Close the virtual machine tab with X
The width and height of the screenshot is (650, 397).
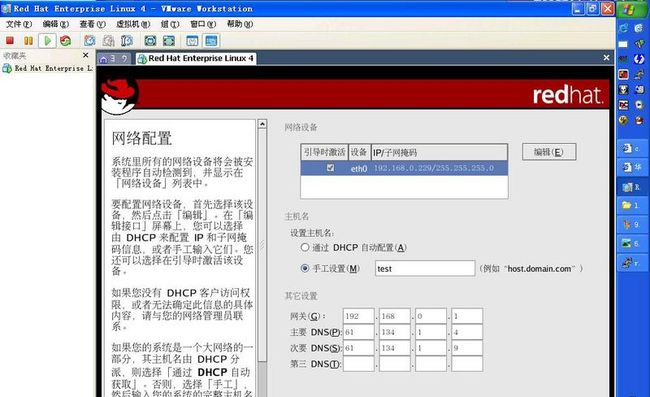tap(606, 58)
